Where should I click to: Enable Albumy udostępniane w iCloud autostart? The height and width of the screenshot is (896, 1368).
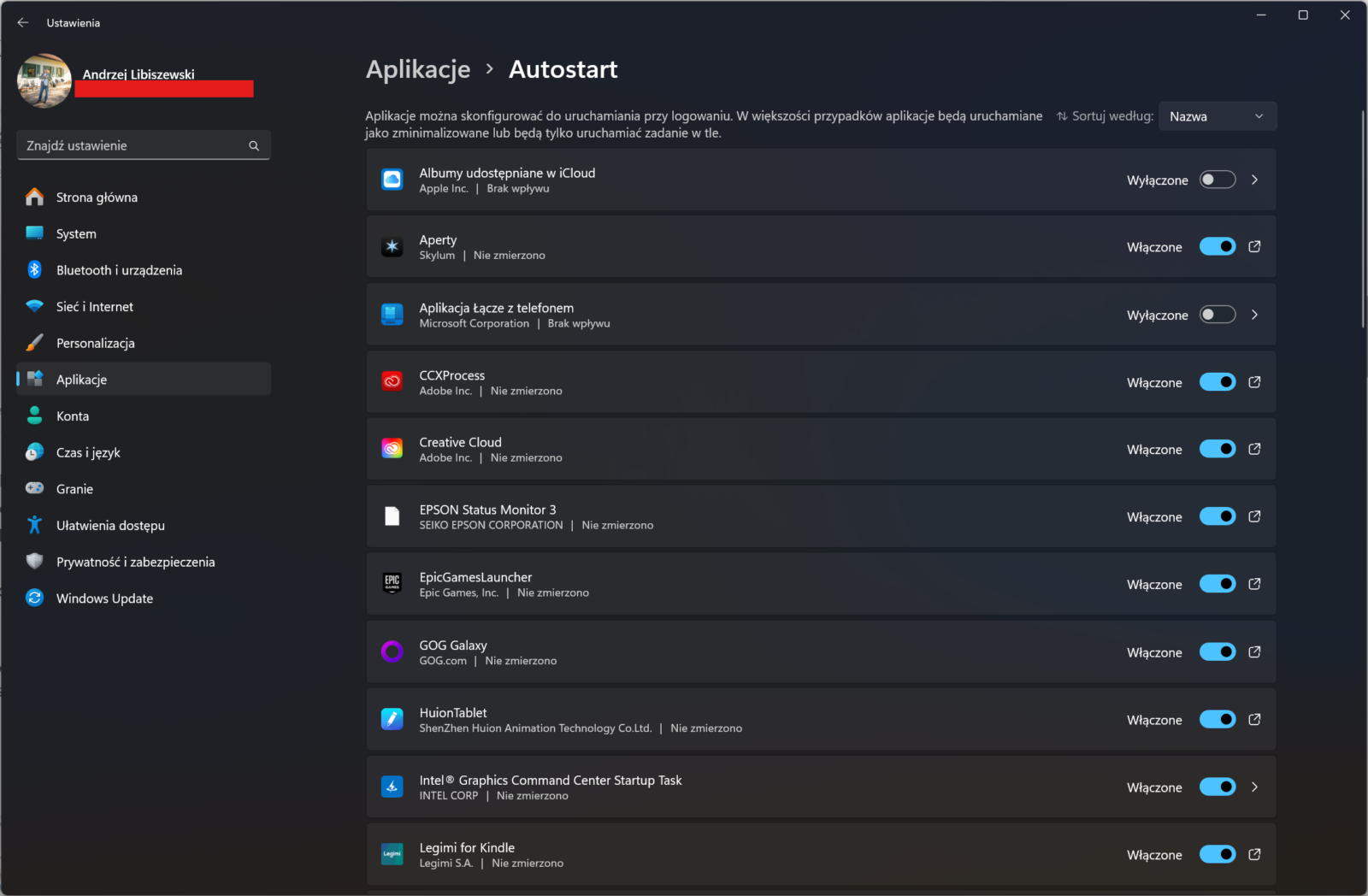pos(1218,180)
